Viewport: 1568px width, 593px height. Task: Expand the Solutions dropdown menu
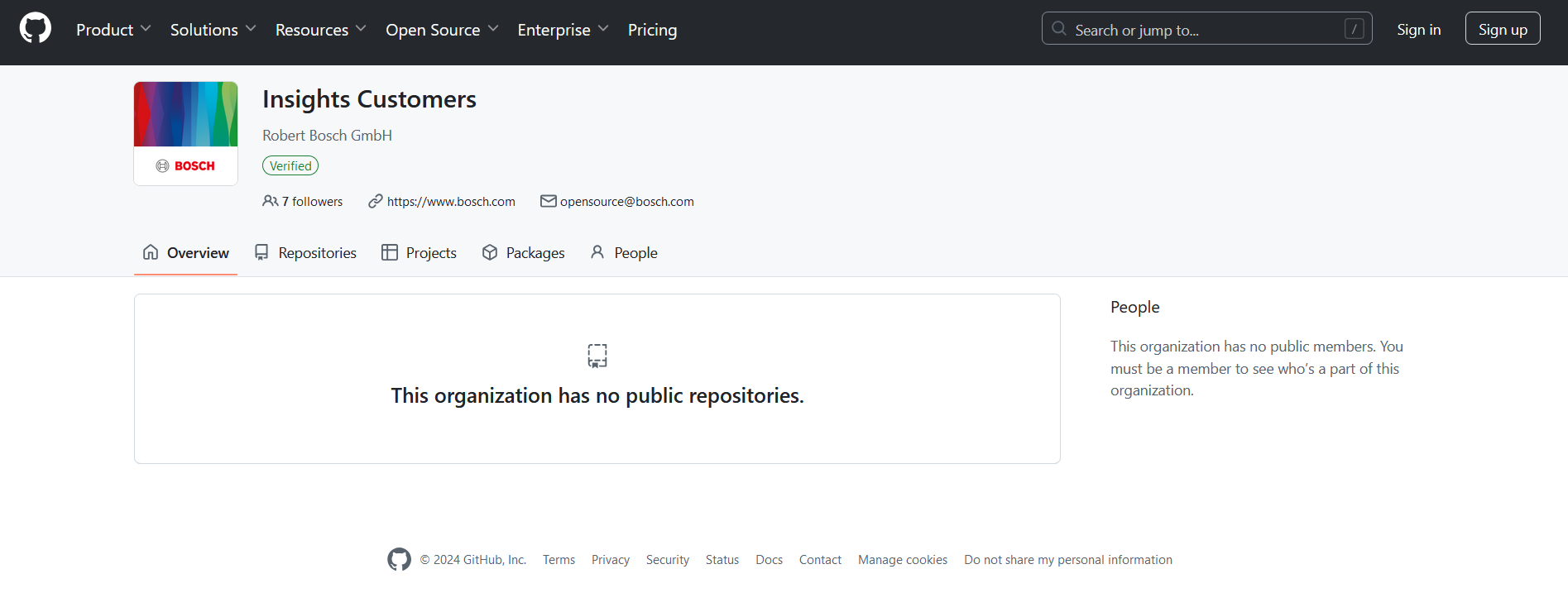[213, 30]
